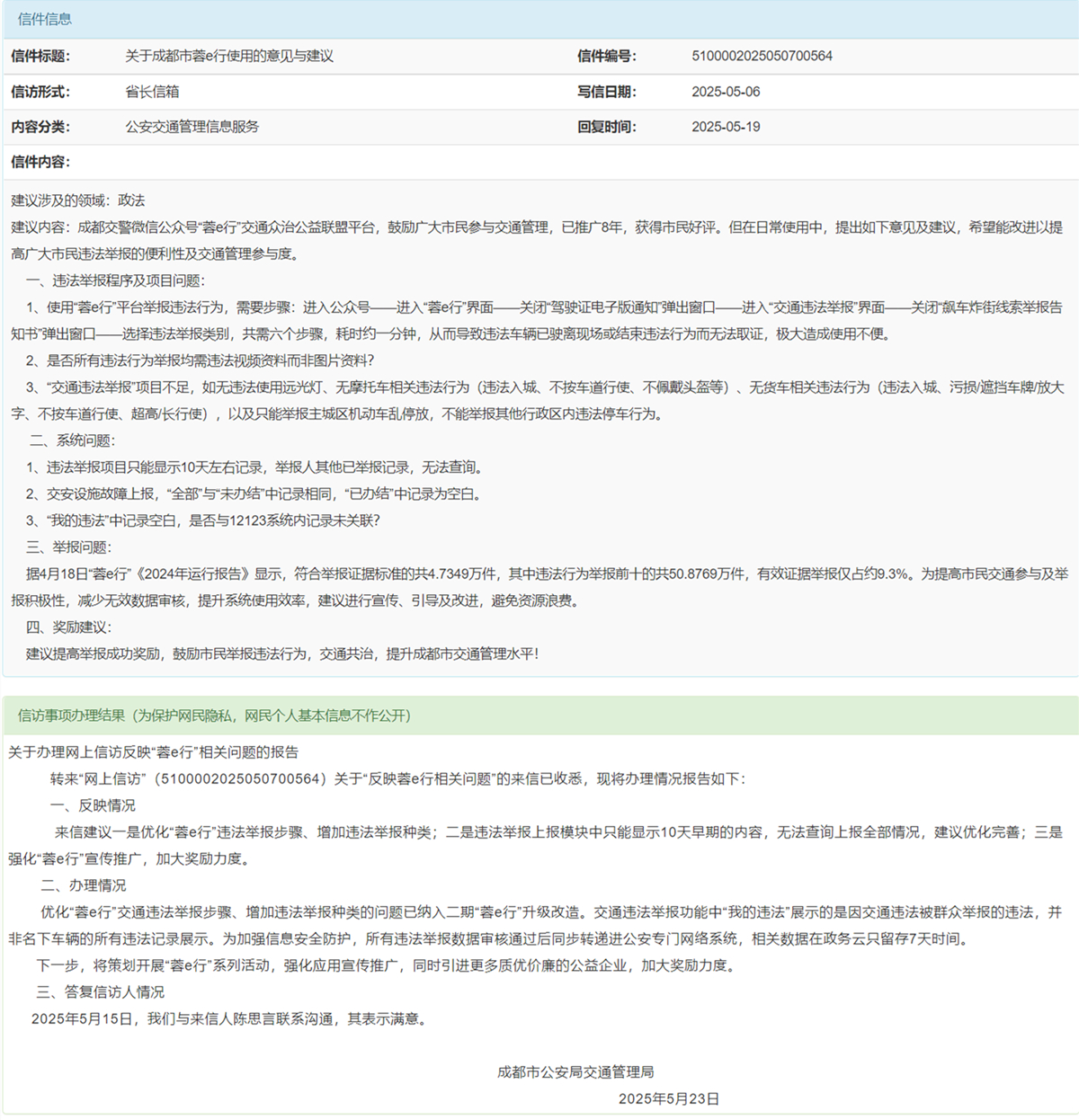Click the value 省长信箱

(152, 92)
